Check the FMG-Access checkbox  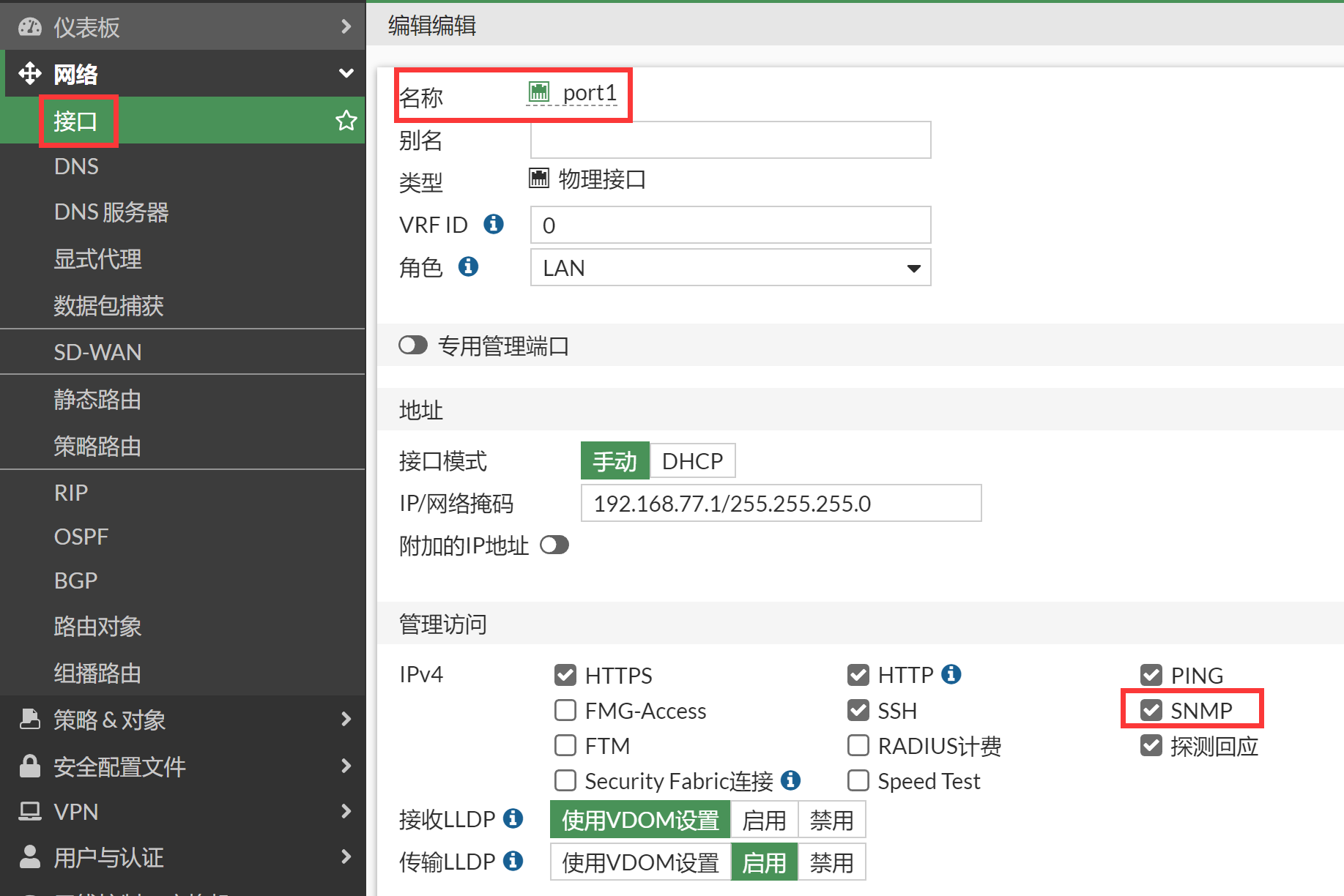(565, 710)
